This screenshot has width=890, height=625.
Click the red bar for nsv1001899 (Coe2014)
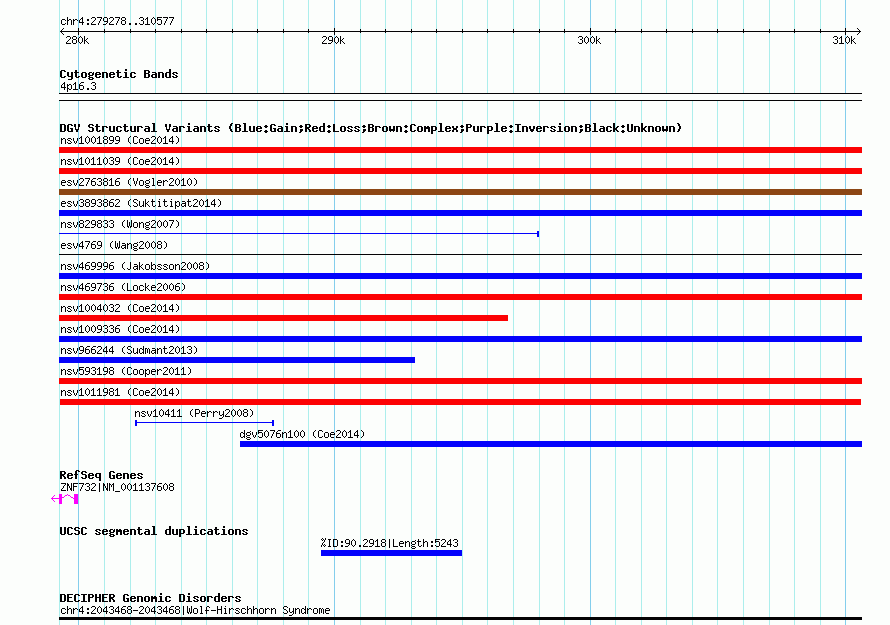pyautogui.click(x=460, y=150)
